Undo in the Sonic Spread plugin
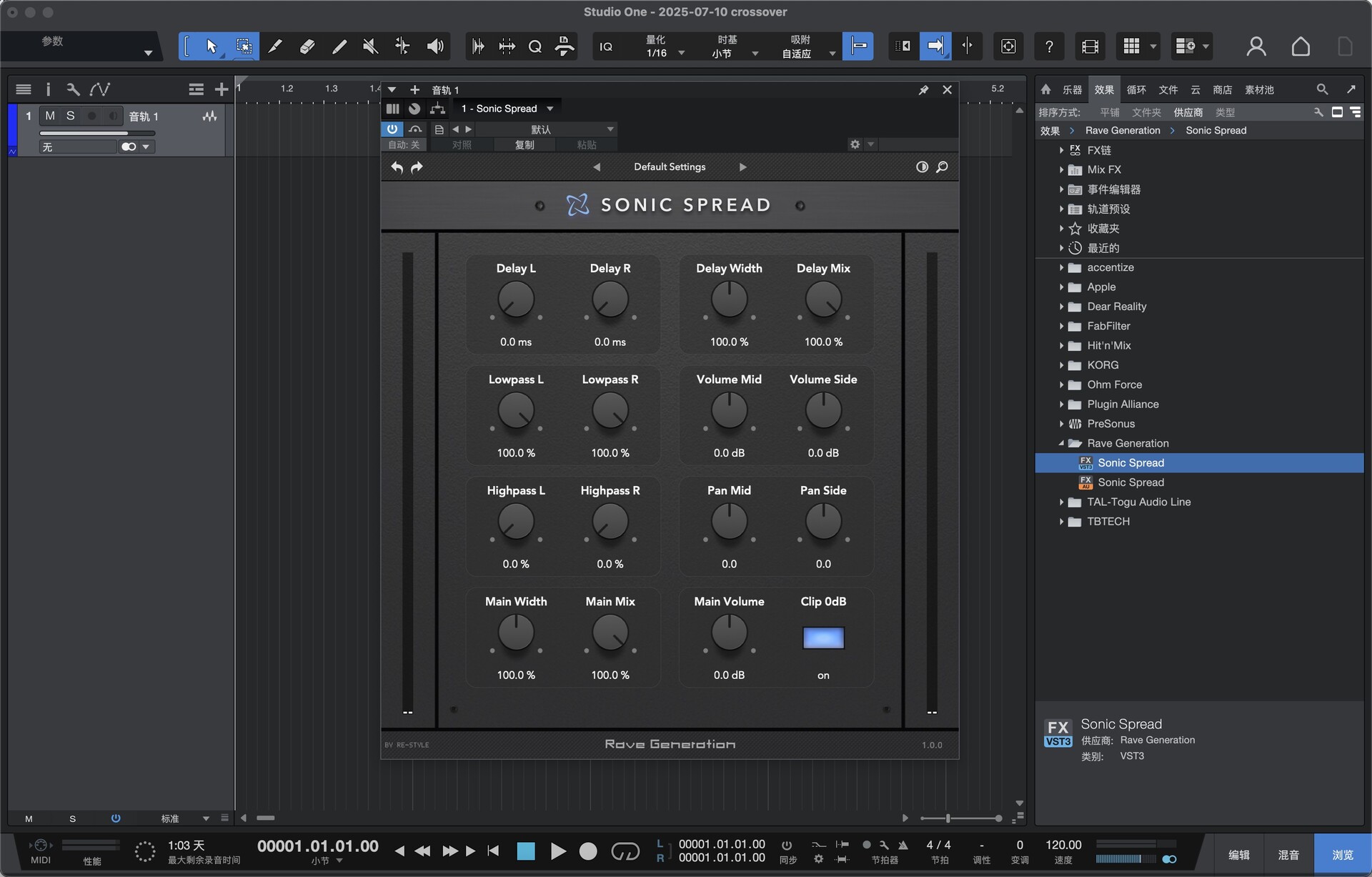Image resolution: width=1372 pixels, height=877 pixels. click(397, 167)
